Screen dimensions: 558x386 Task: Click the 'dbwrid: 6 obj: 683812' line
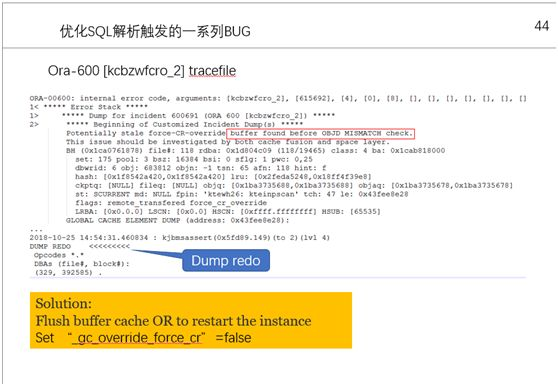[201, 168]
